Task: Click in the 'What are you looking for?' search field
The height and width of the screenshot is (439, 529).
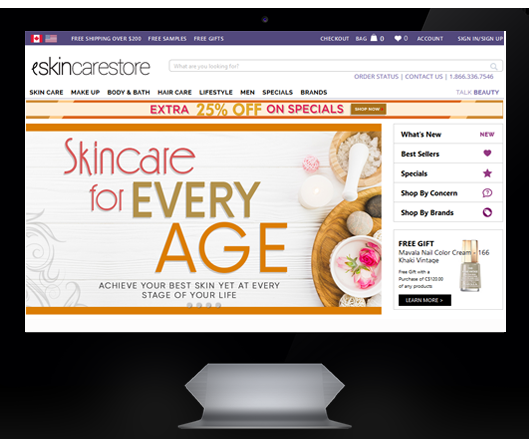Action: coord(336,66)
